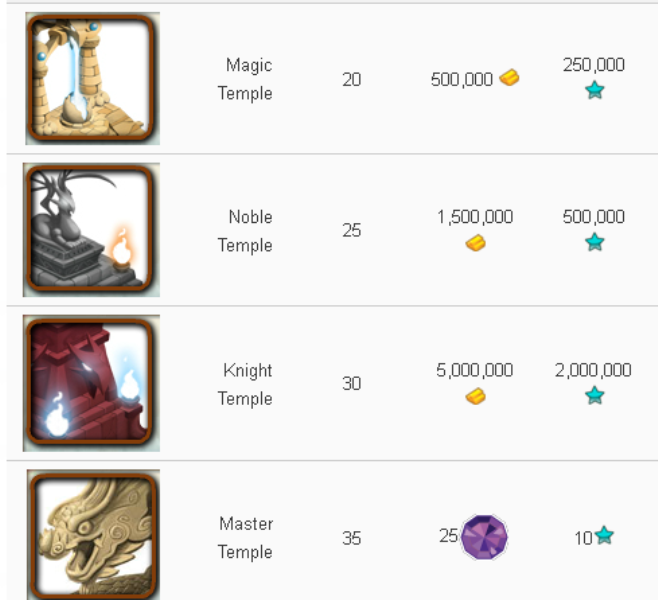Click the 5,000,000 gold cost text

475,371
